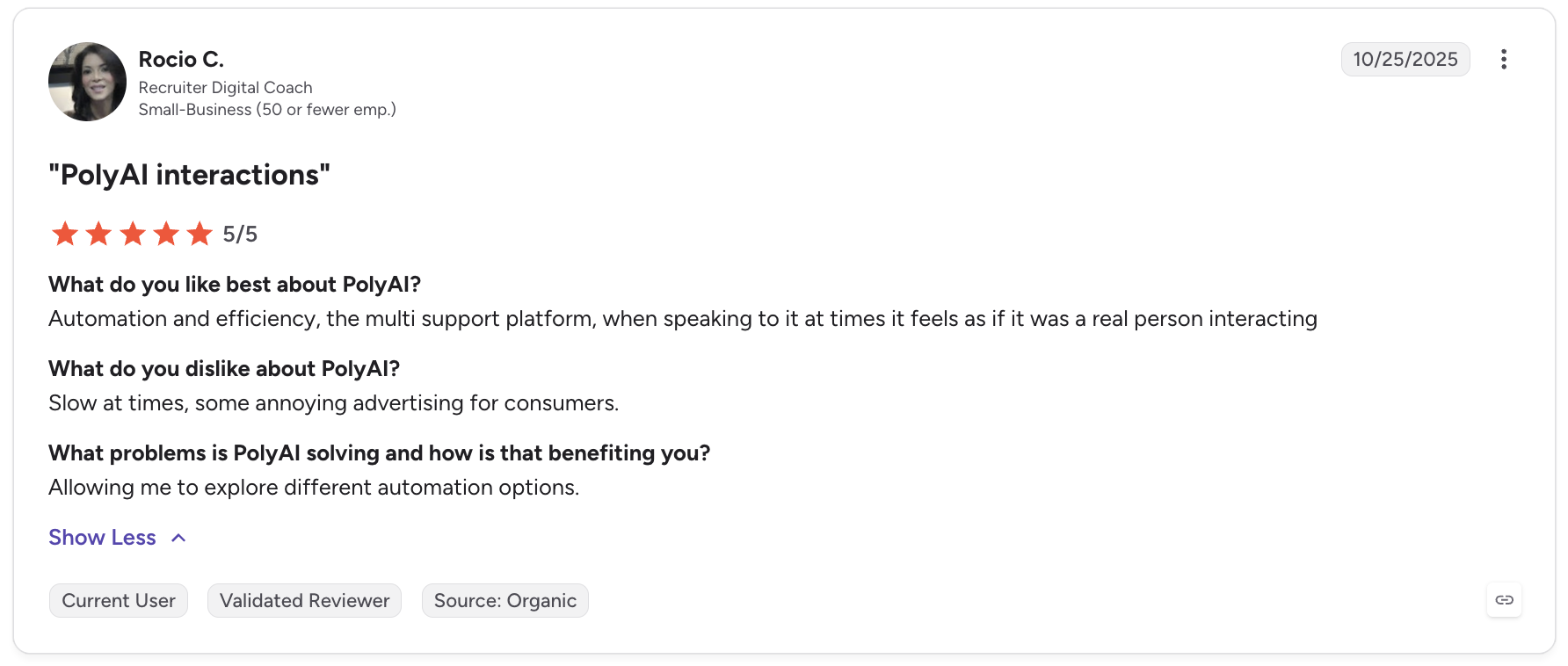Select the Source: Organic tag
Screen dimensions: 1568x666
(505, 600)
